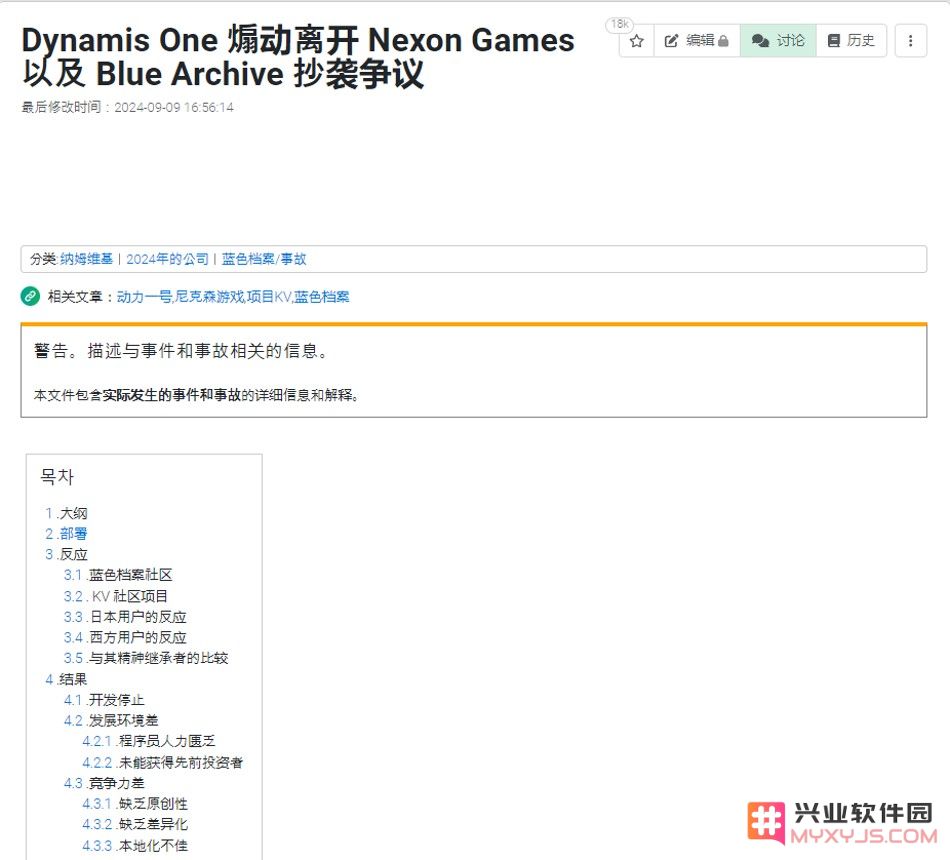Go to section 3.2 KV 社区项目
The width and height of the screenshot is (950, 860).
tap(116, 596)
